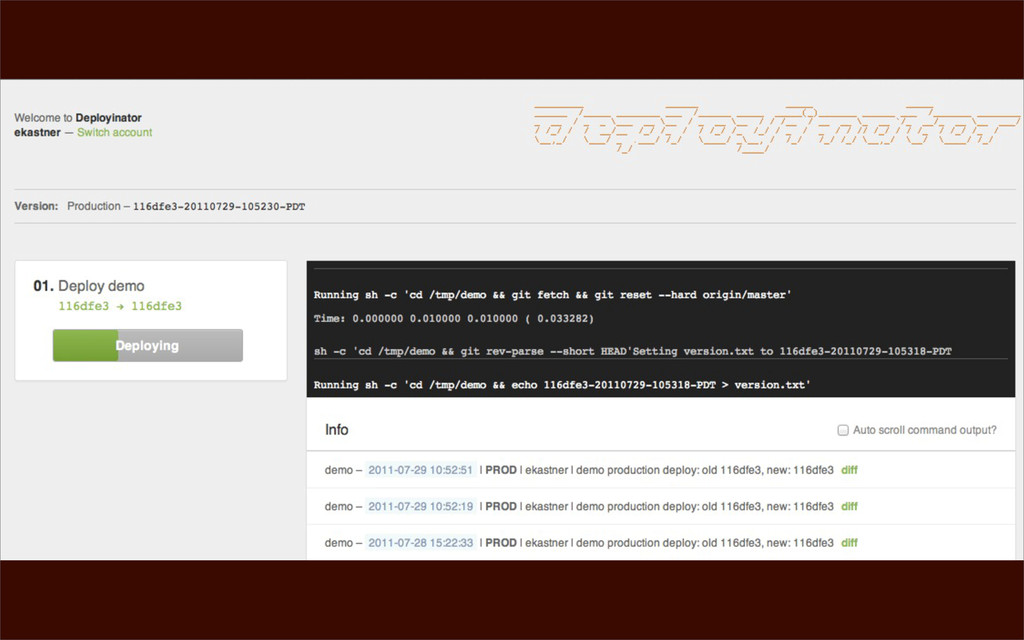The image size is (1024, 640).
Task: Click 'Welcome to Deployinator' text
Action: (78, 118)
